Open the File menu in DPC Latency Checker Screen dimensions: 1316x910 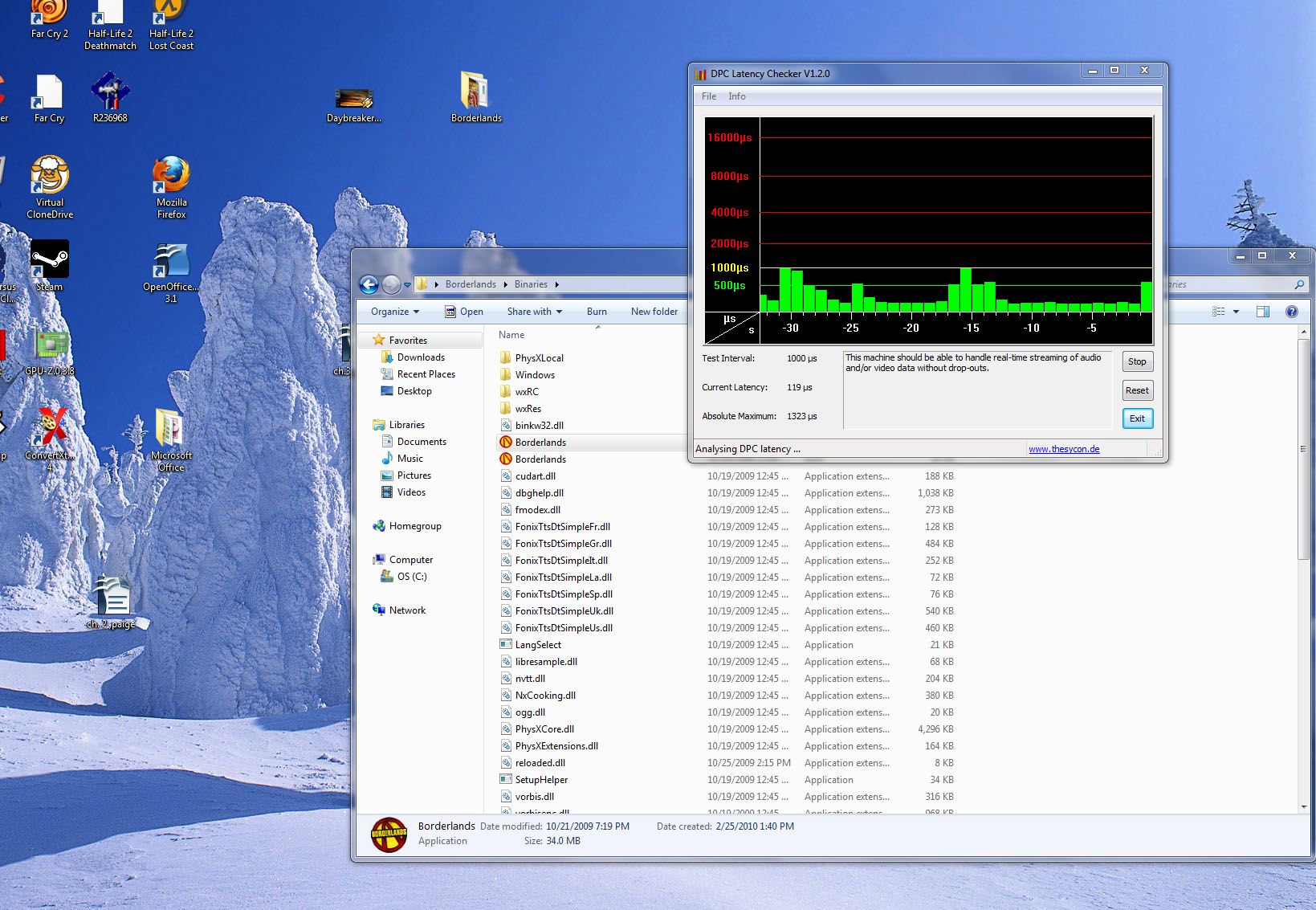point(709,96)
